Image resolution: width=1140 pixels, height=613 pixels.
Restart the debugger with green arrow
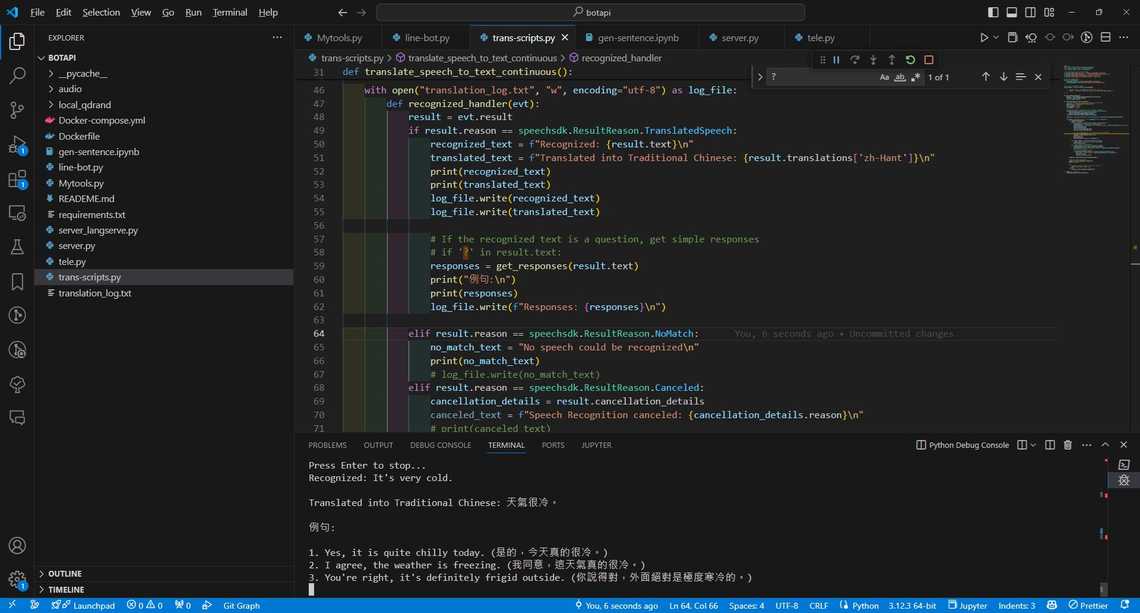pos(910,60)
